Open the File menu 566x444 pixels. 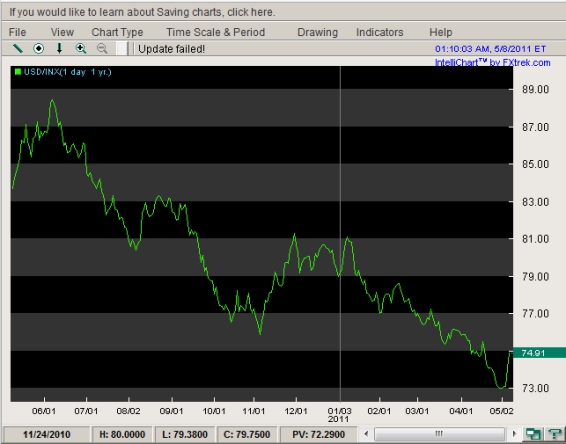tap(17, 32)
